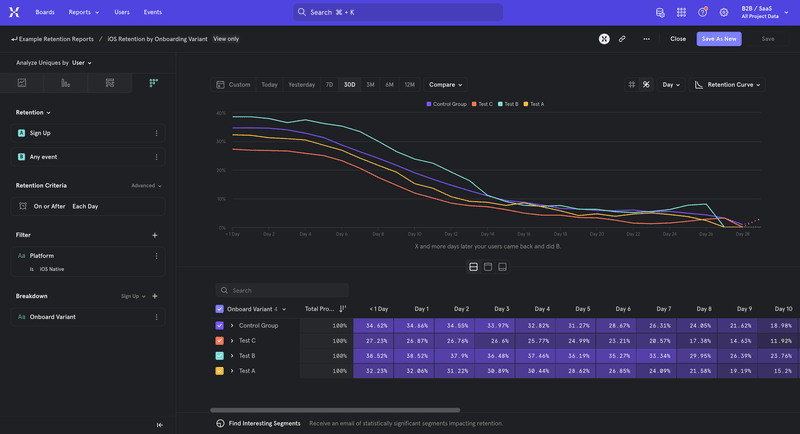The width and height of the screenshot is (800, 434).
Task: Uncheck the Control Group checkbox
Action: [220, 325]
